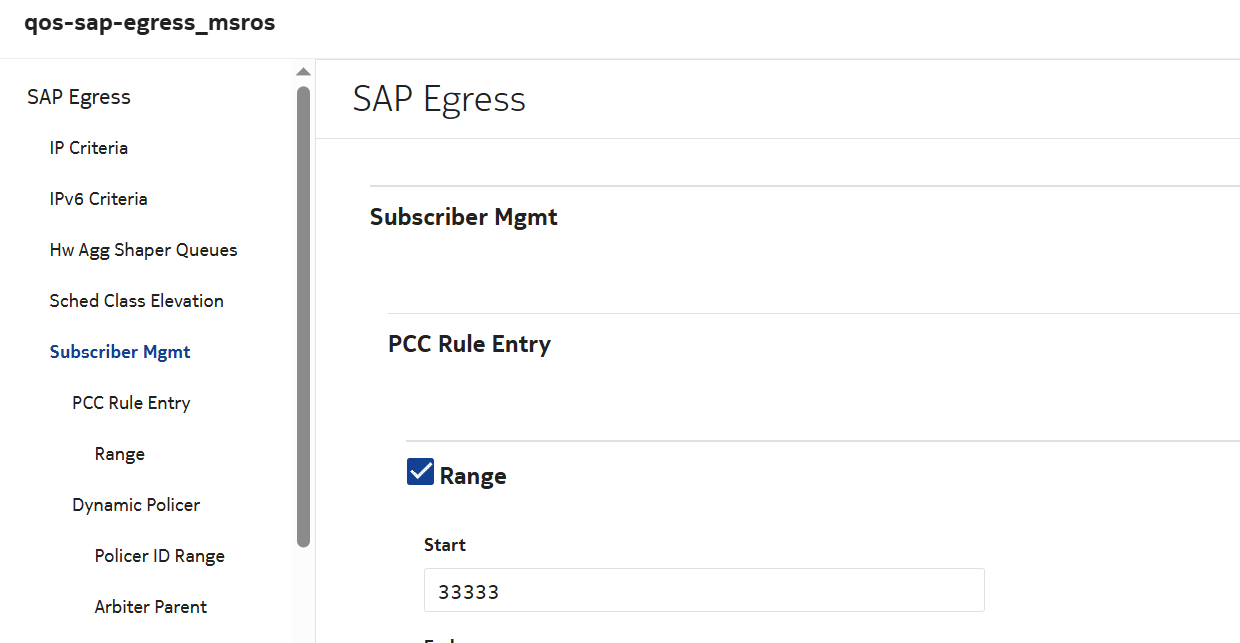Uncheck the Range checkbox

point(420,472)
